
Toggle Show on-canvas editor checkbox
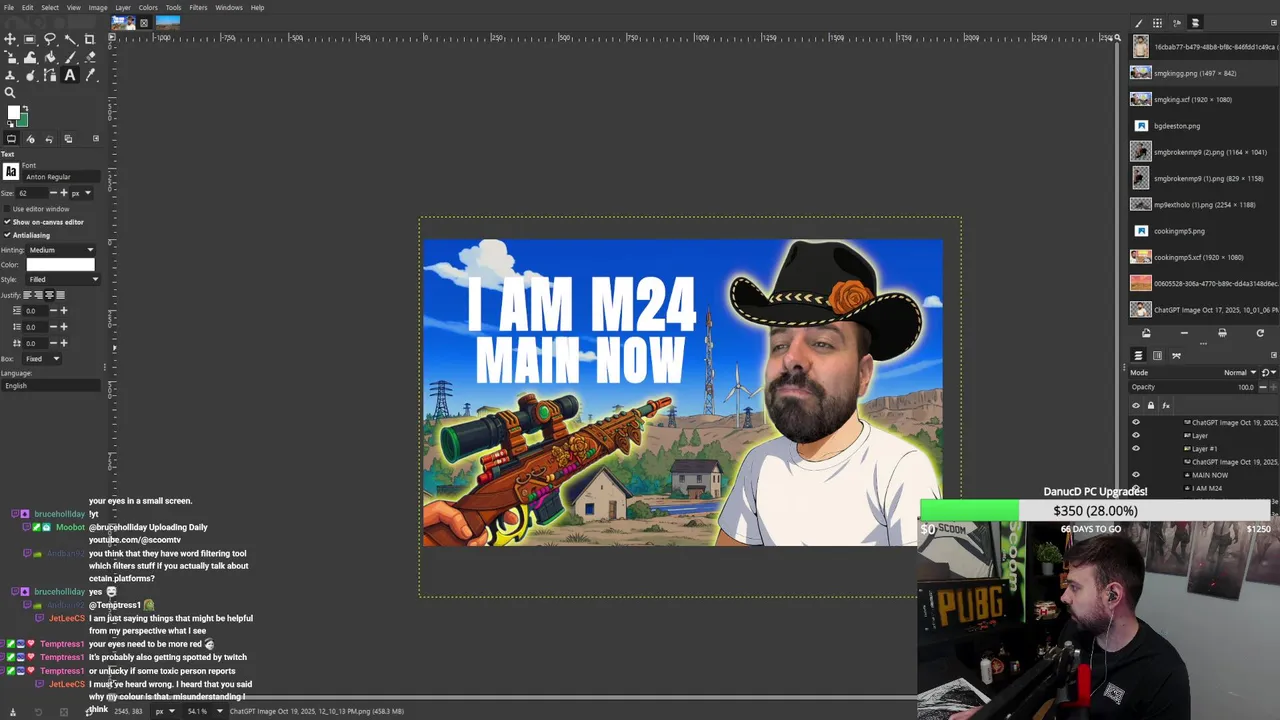tap(8, 222)
